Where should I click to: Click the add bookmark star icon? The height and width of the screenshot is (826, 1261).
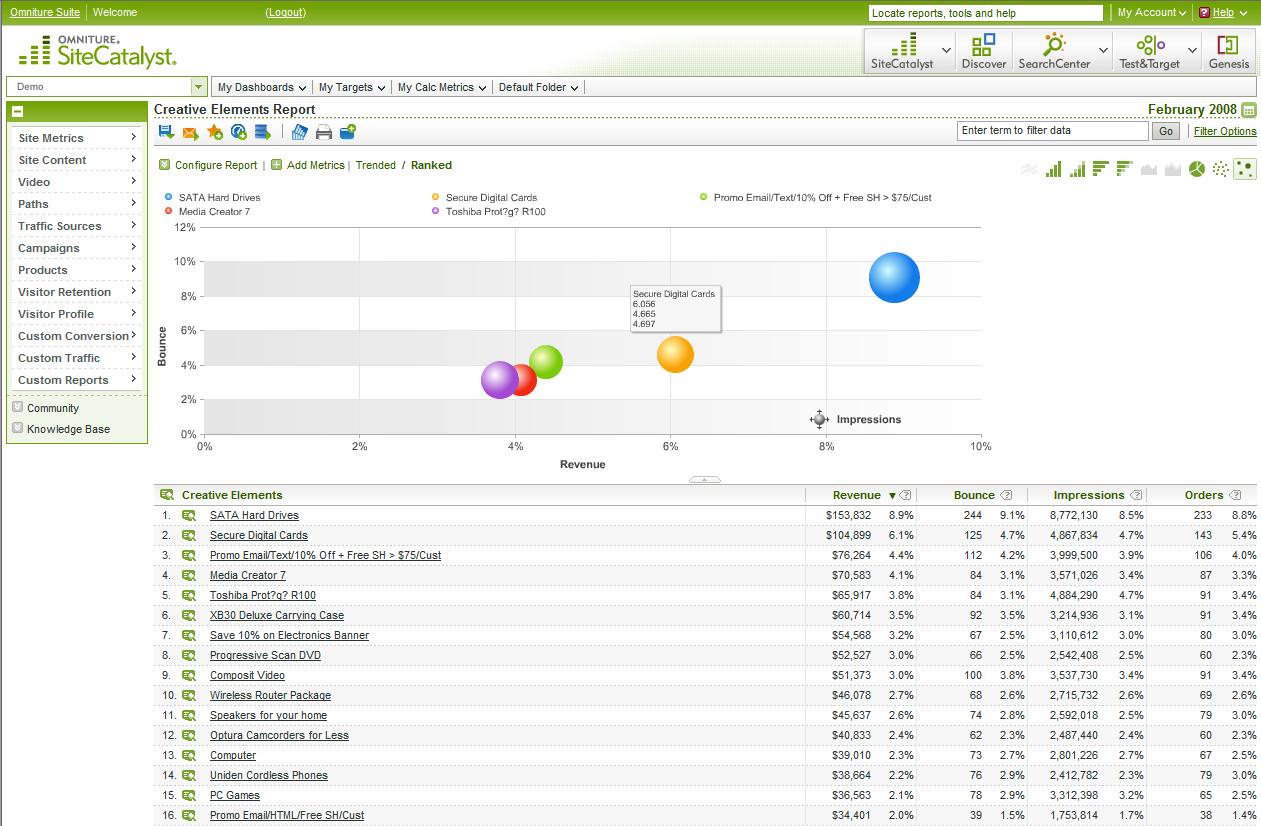point(214,132)
